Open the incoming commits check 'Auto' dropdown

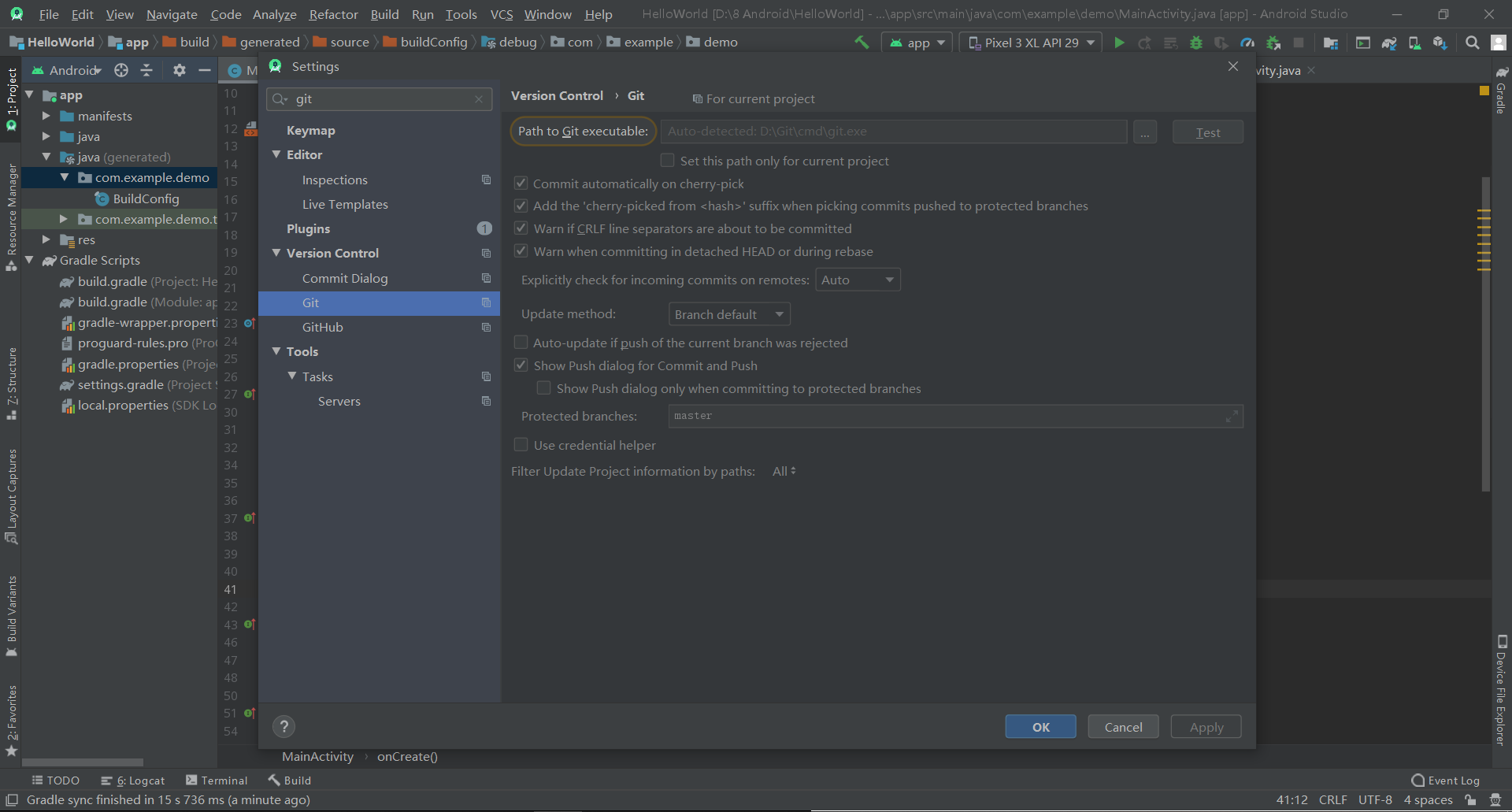click(x=858, y=280)
